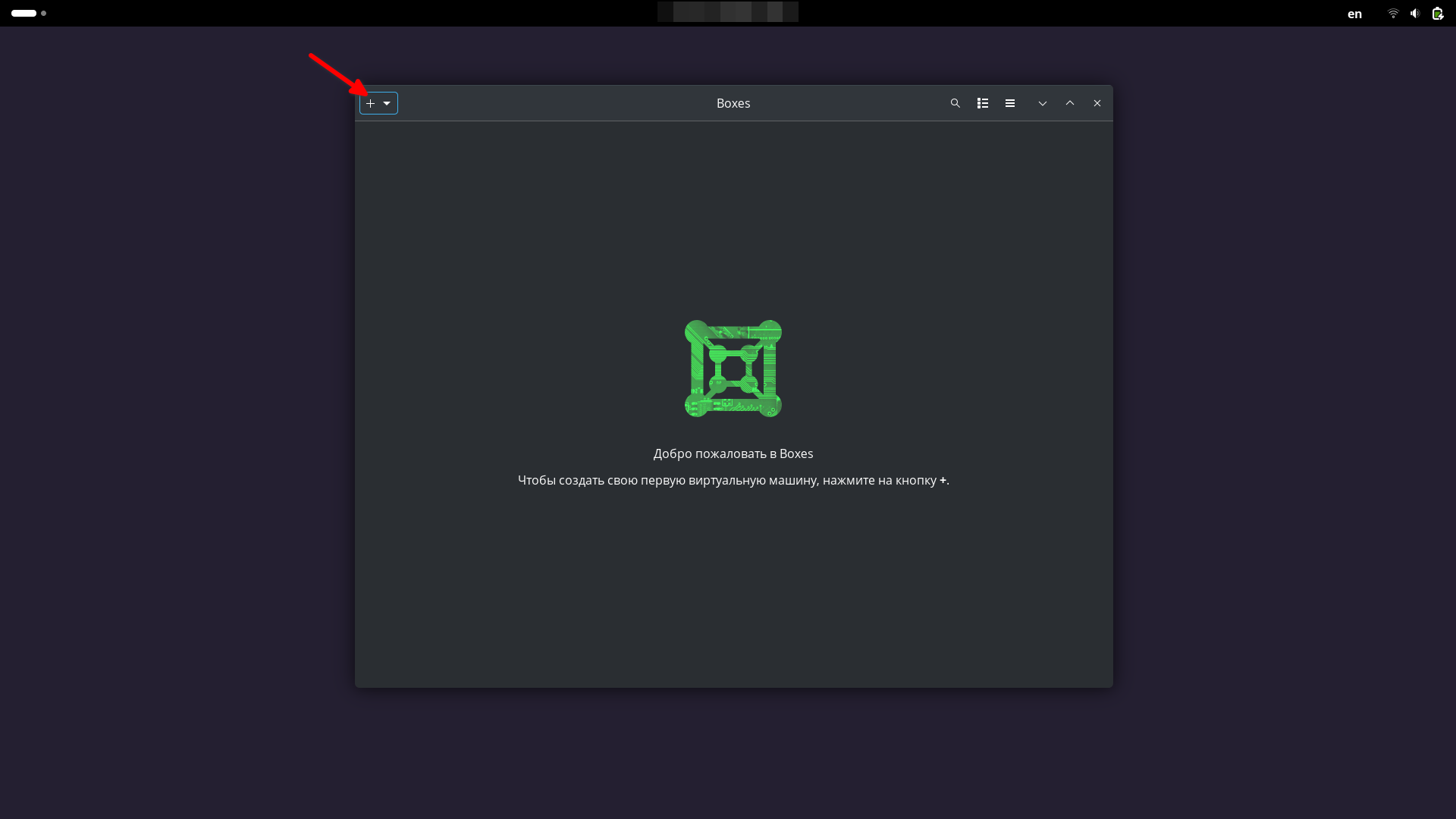This screenshot has height=819, width=1456.
Task: Click the green Boxes logo image
Action: pyautogui.click(x=733, y=369)
